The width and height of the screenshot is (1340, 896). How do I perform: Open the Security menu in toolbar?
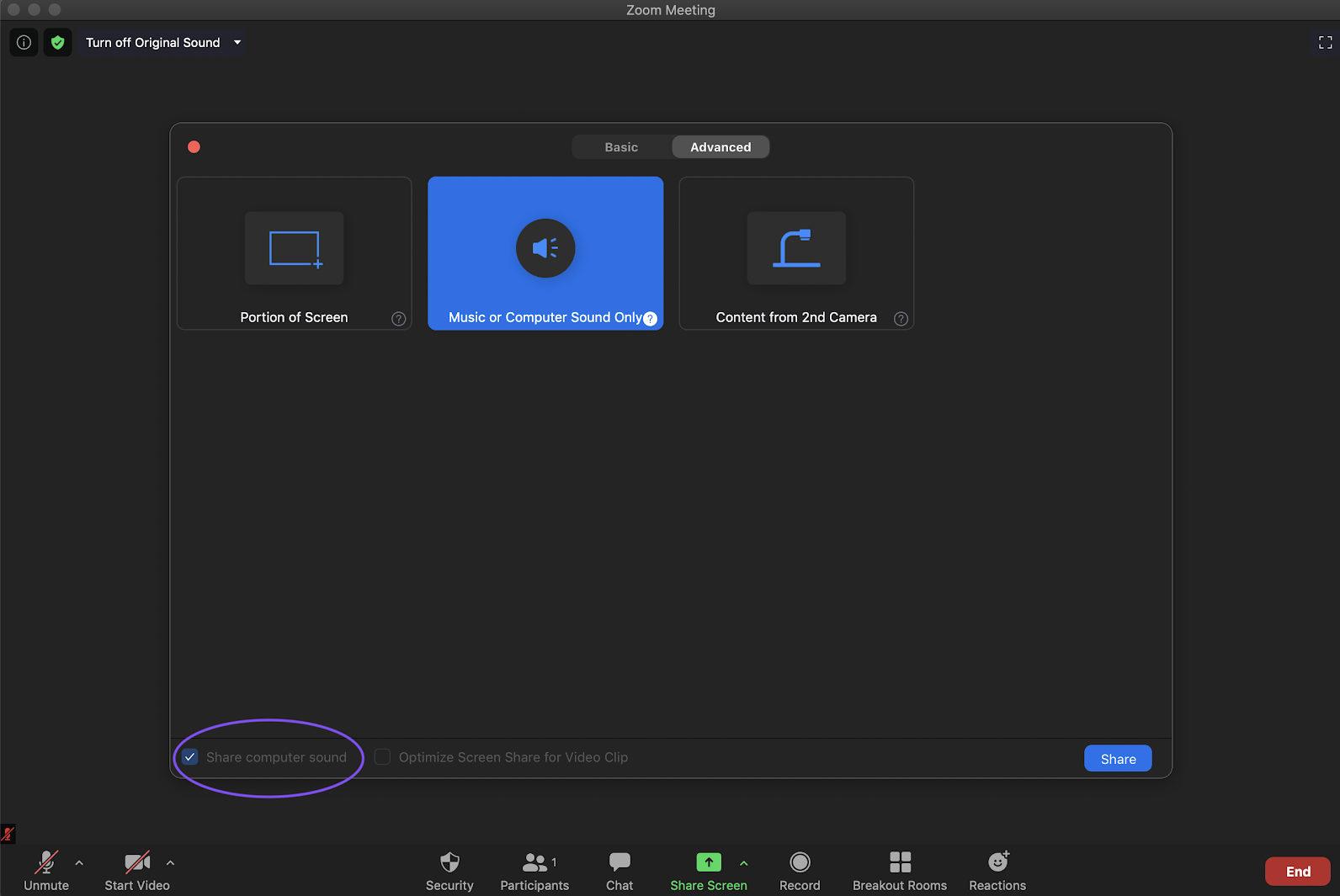click(449, 871)
